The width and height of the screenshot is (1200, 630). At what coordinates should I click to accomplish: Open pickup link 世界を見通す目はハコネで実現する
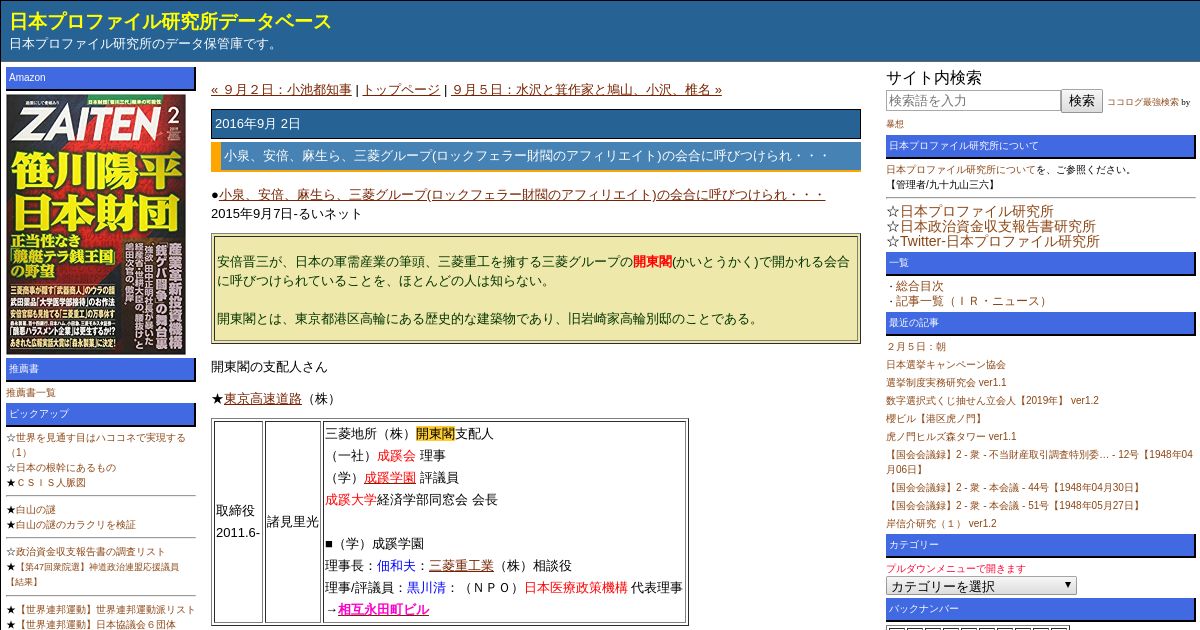pyautogui.click(x=96, y=445)
